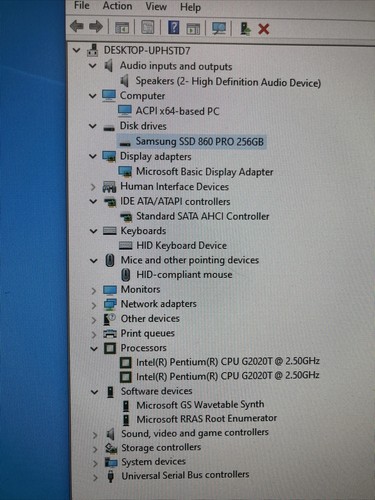This screenshot has width=375, height=500.
Task: Click the Update driver green arrow icon
Action: click(245, 29)
